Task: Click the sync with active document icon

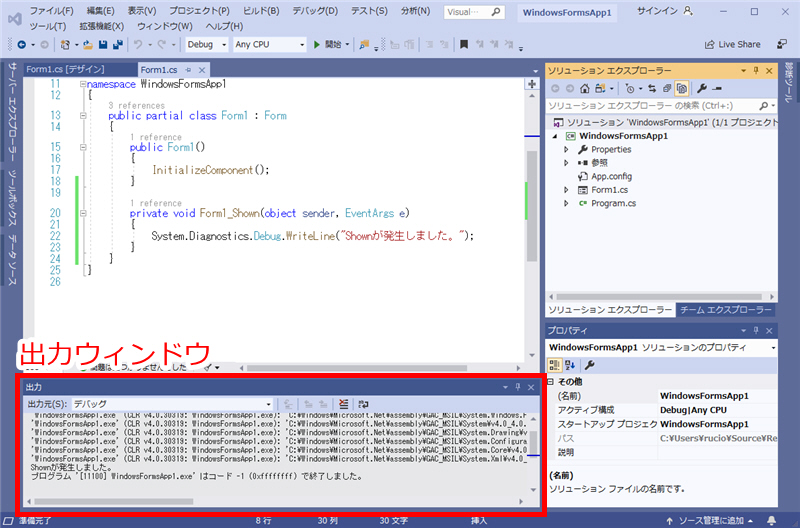Action: point(652,89)
